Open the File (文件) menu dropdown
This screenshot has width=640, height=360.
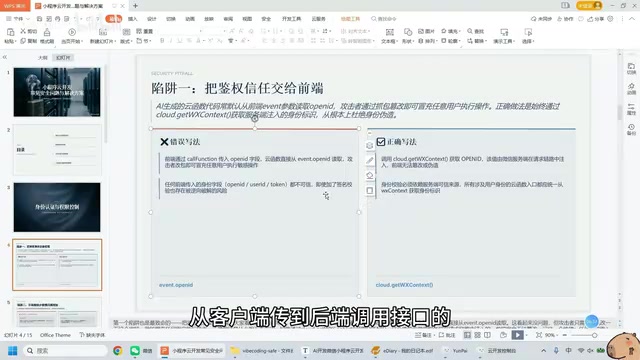click(18, 19)
